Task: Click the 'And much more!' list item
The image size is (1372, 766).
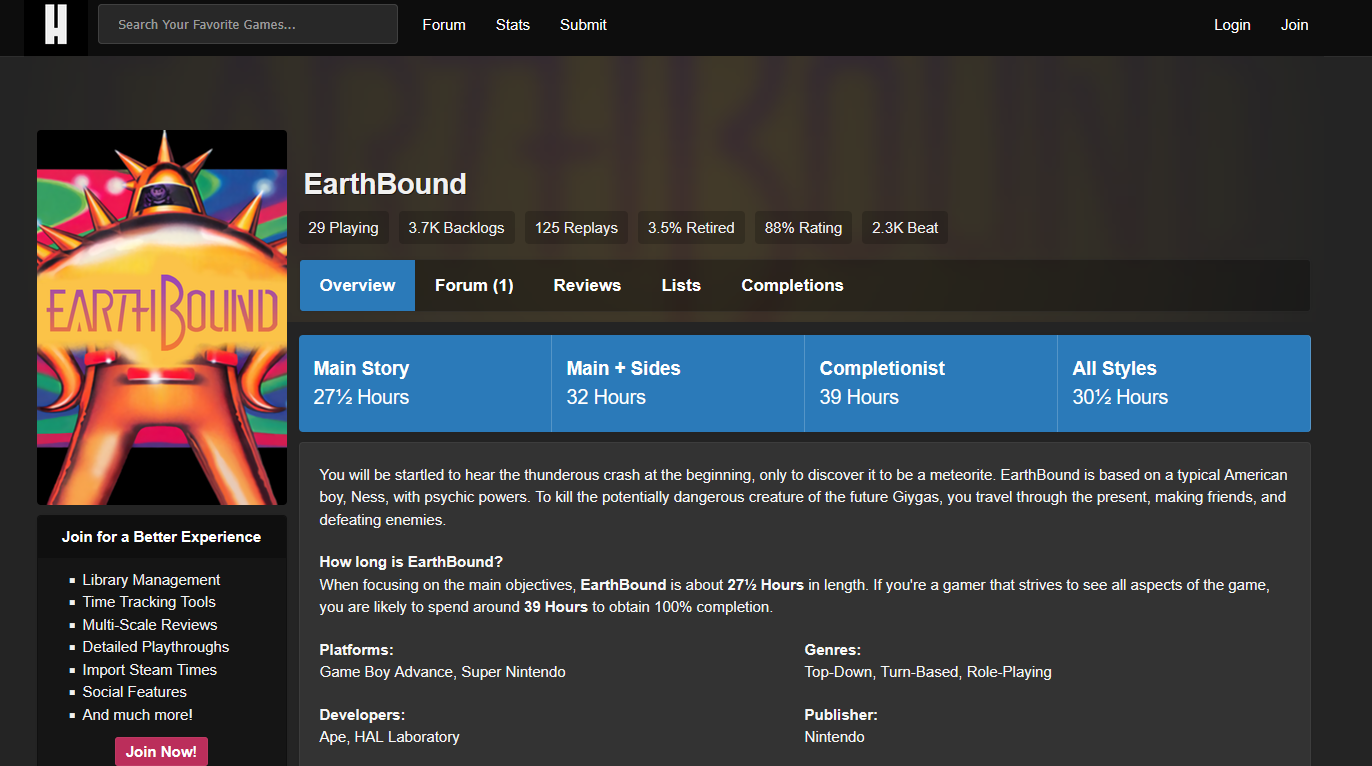Action: pos(137,715)
